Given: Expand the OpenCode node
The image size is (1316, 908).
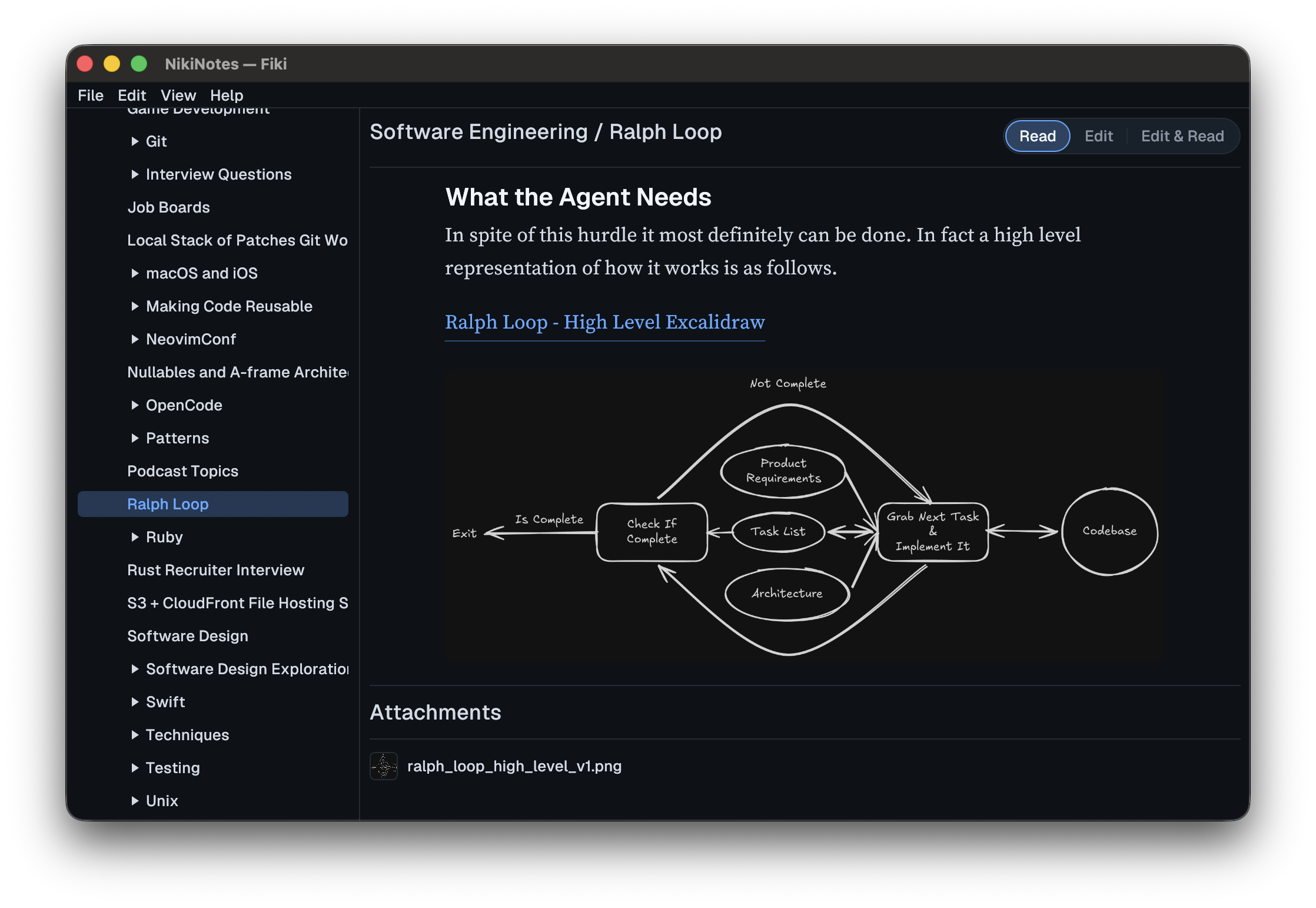Looking at the screenshot, I should [135, 405].
